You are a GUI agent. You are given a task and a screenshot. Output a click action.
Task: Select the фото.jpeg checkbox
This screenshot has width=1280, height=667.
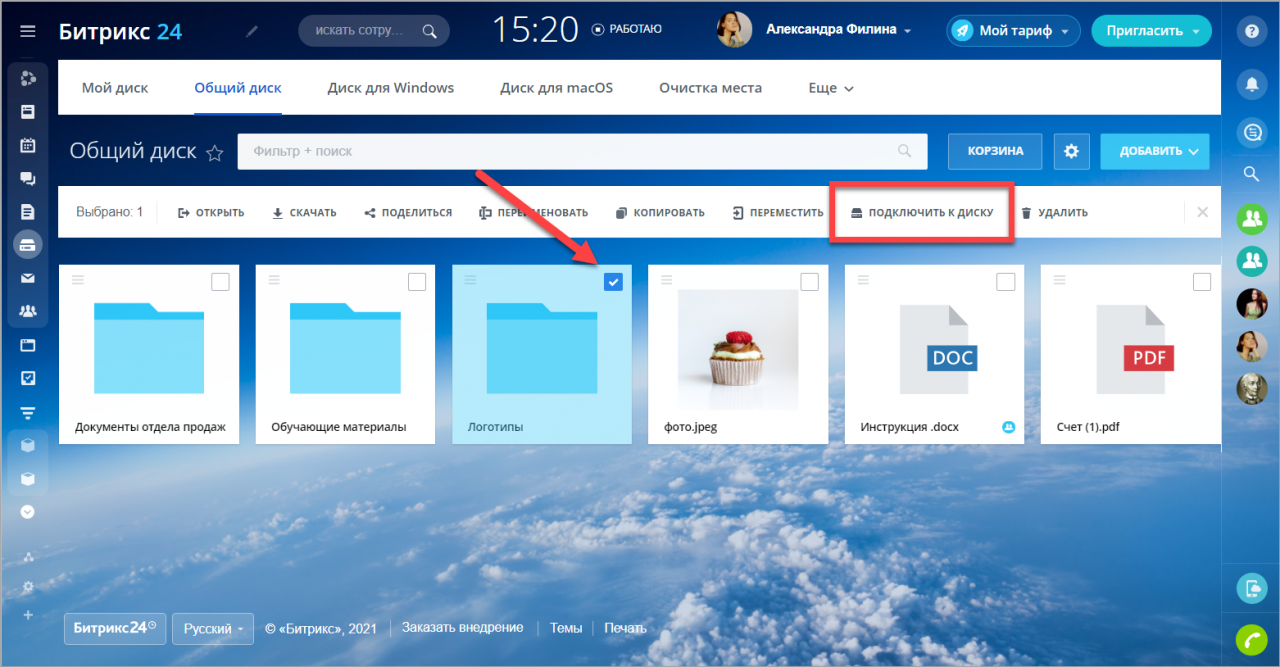[x=809, y=282]
